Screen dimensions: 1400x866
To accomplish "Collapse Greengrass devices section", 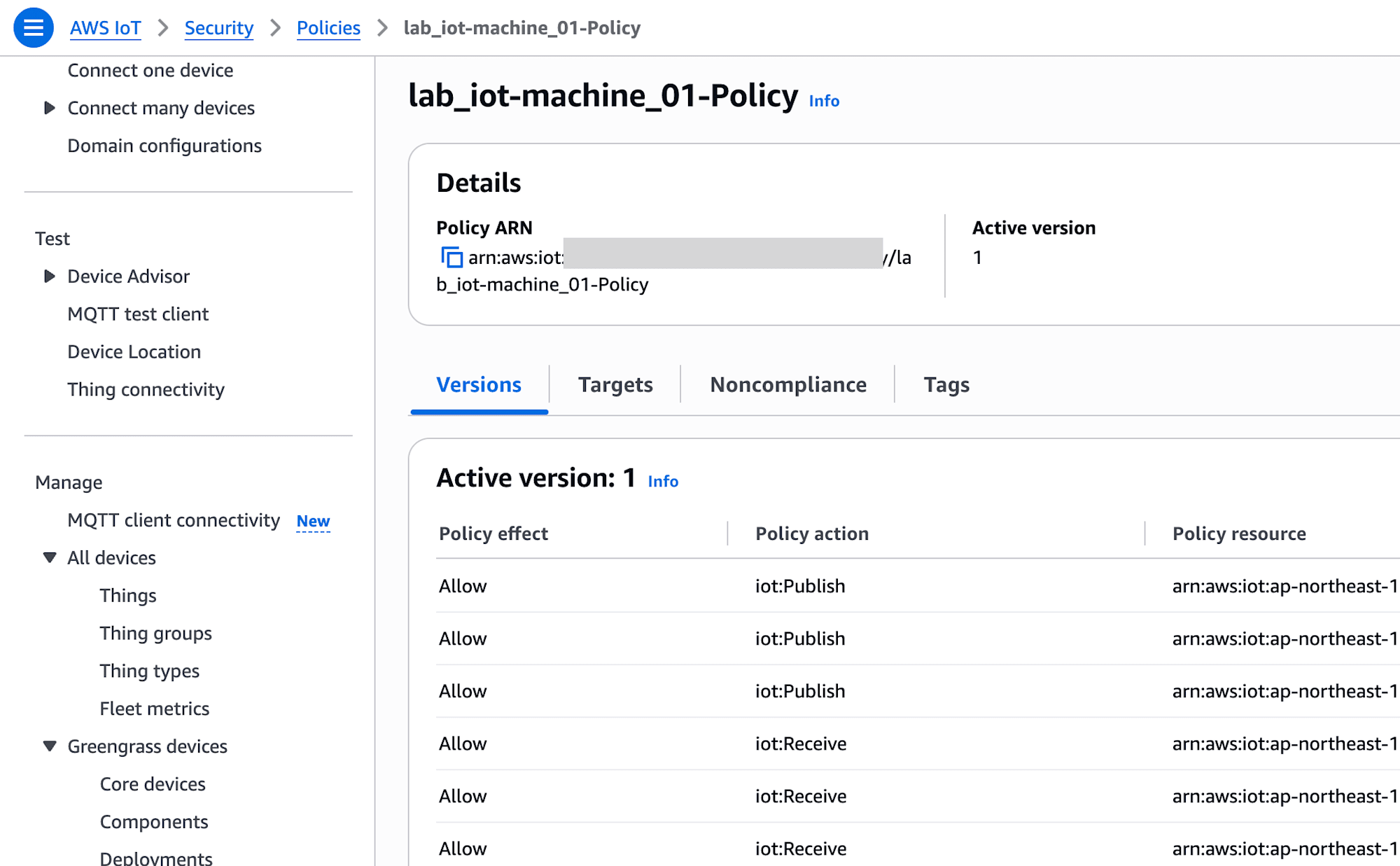I will tap(49, 746).
